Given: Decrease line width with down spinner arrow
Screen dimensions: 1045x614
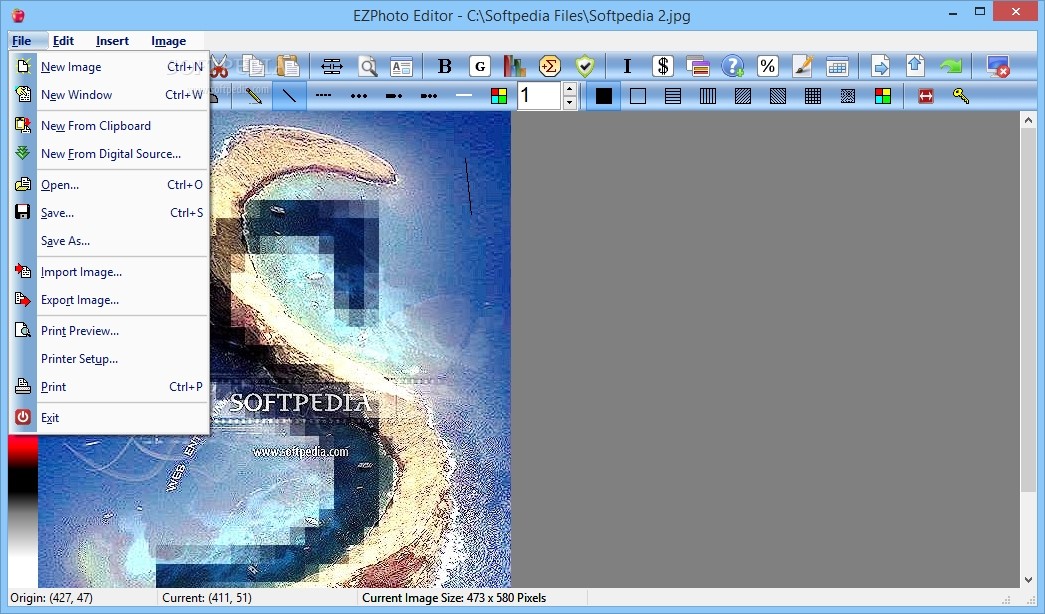Looking at the screenshot, I should (570, 103).
